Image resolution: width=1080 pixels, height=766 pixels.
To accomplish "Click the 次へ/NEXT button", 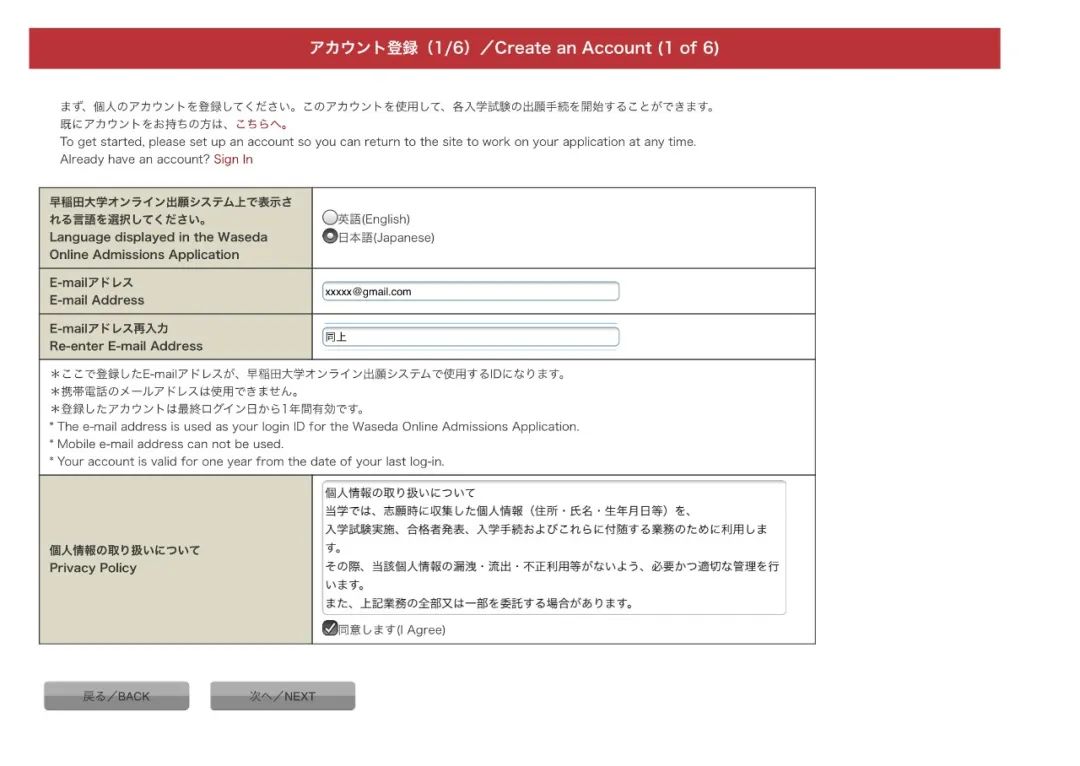I will click(282, 696).
